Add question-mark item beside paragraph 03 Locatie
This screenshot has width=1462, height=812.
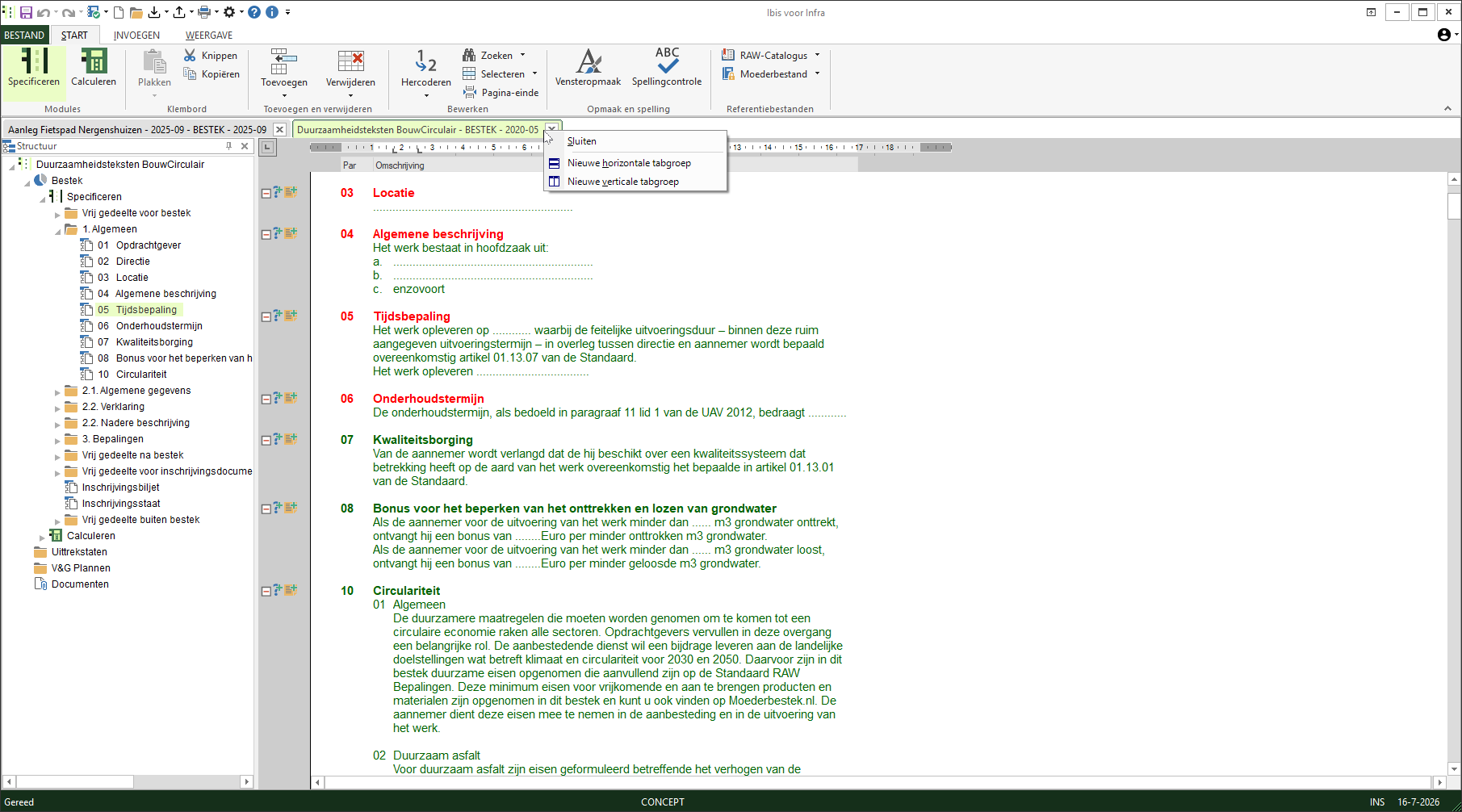(x=278, y=191)
